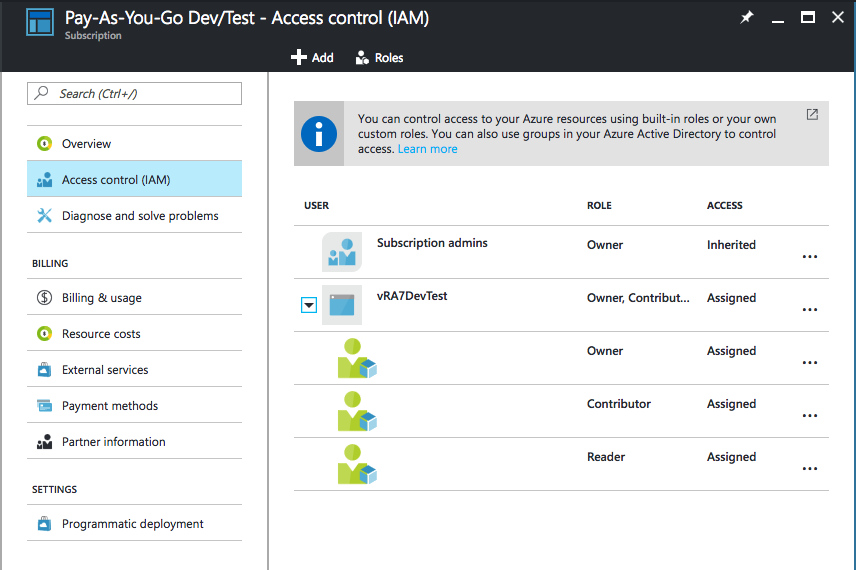Click the subscription blade icon in title bar
Viewport: 856px width, 570px height.
40,22
